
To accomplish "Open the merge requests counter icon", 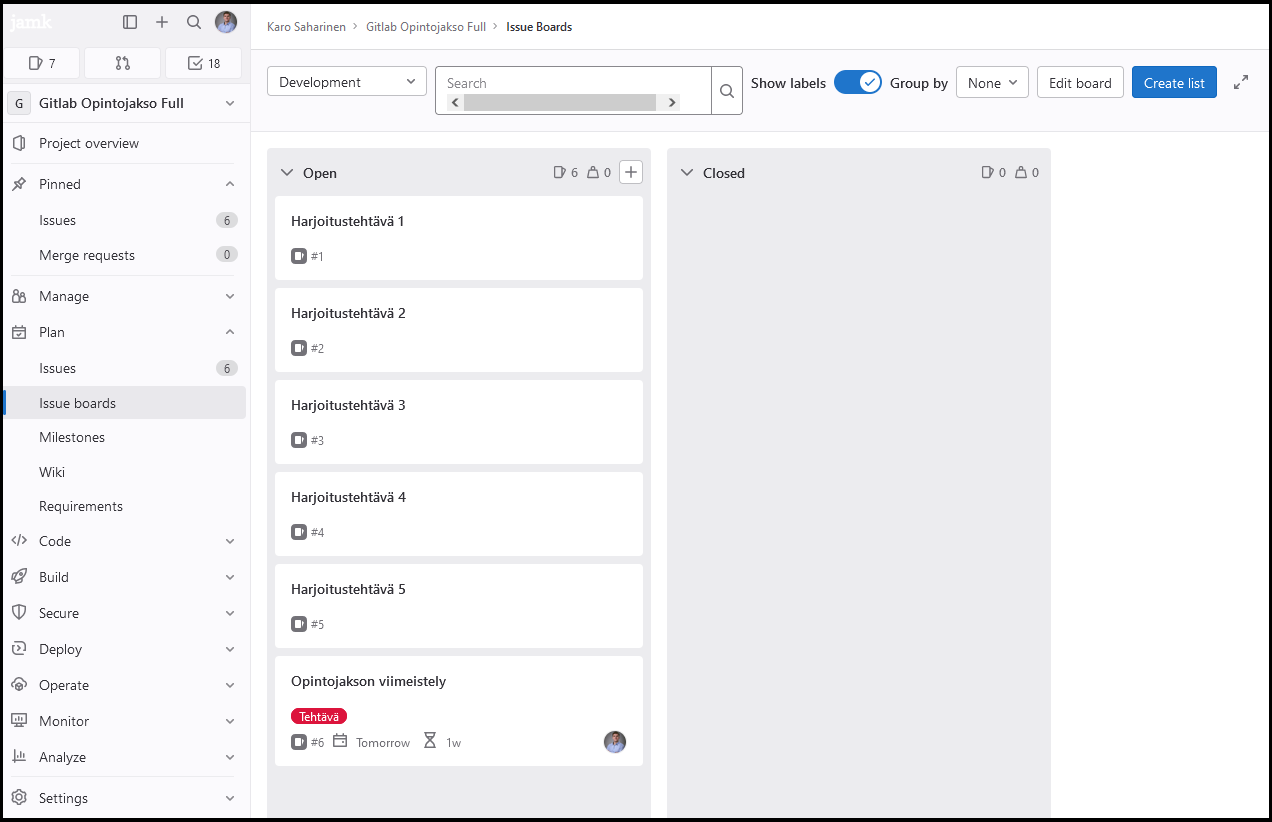I will click(123, 63).
